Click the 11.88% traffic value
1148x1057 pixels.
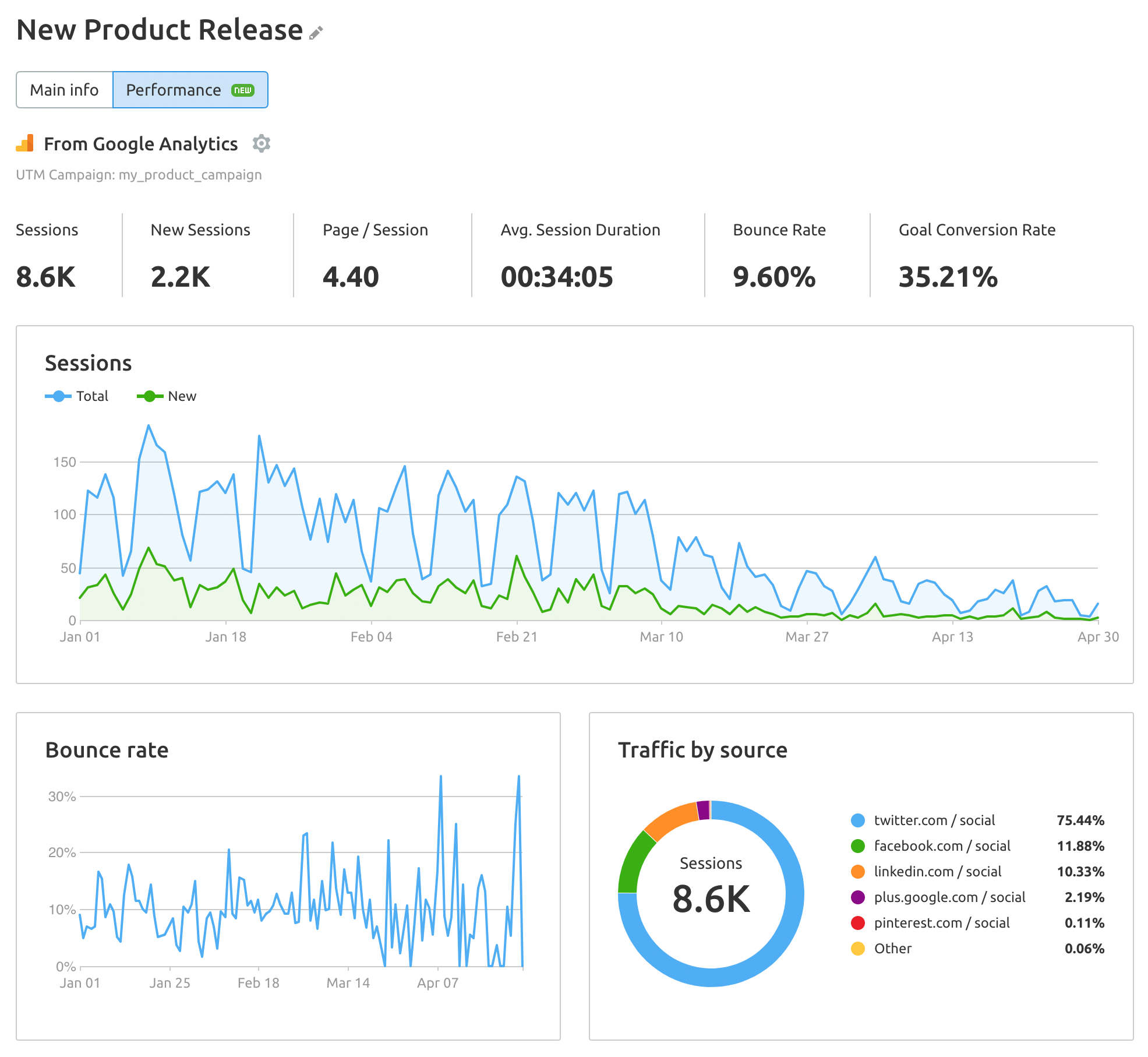click(1080, 846)
